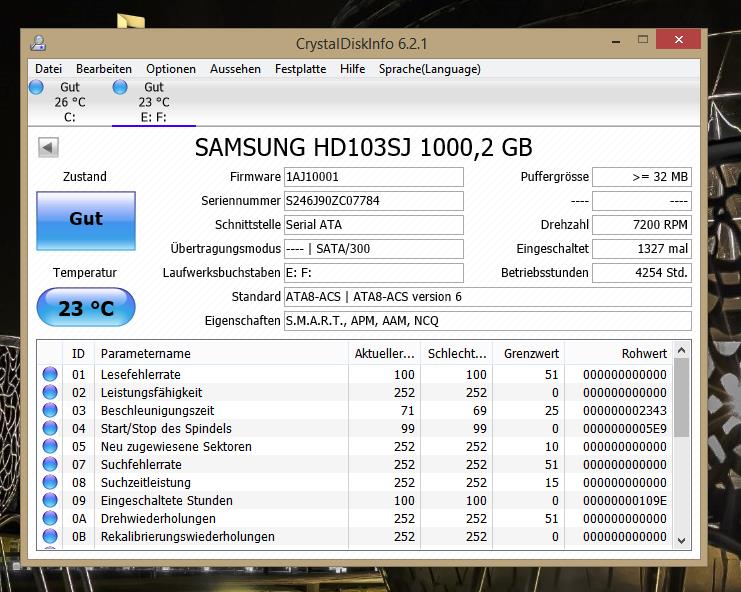Click the scroll down arrow of SMART list

(x=681, y=541)
